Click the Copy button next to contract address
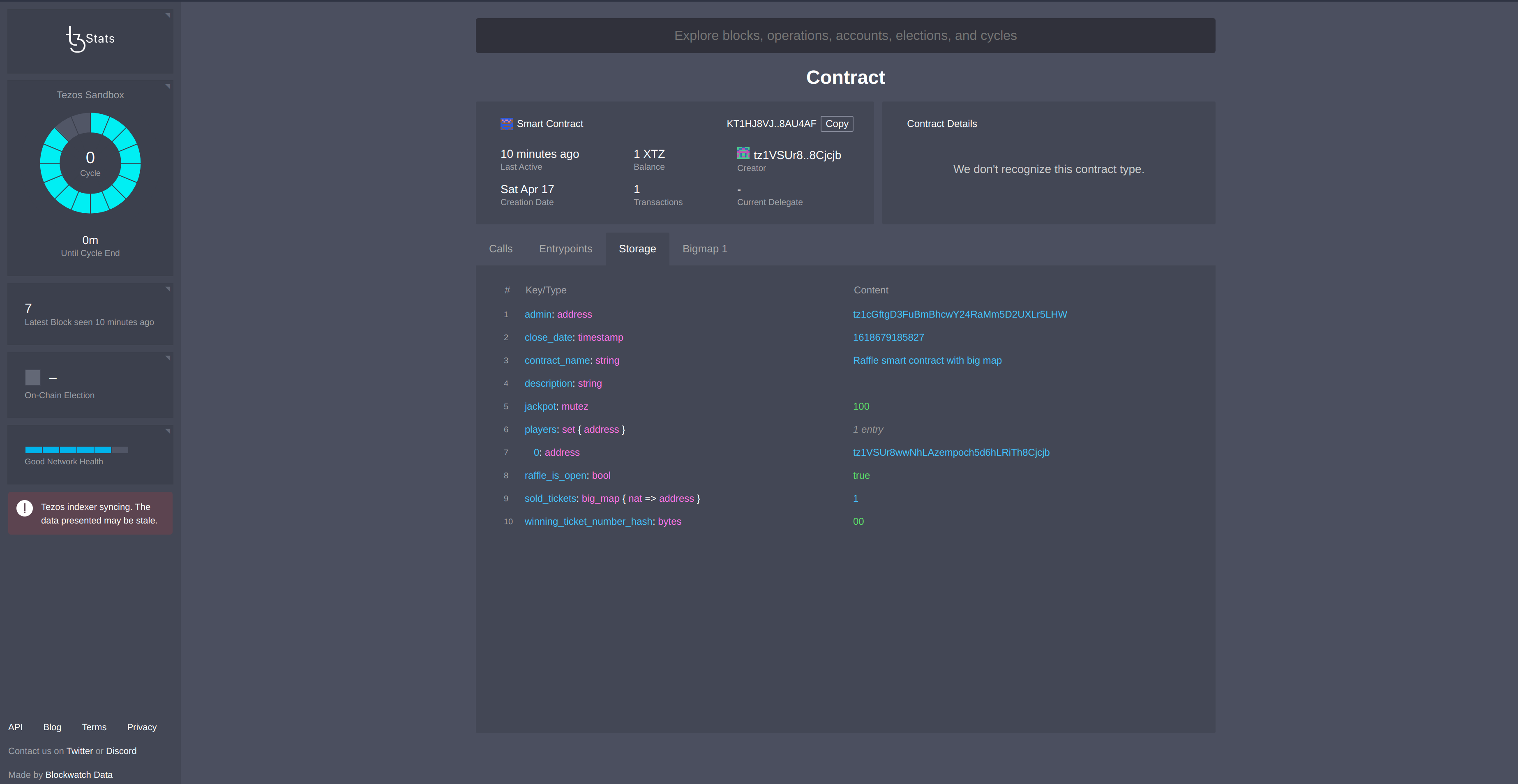This screenshot has height=784, width=1518. 836,124
